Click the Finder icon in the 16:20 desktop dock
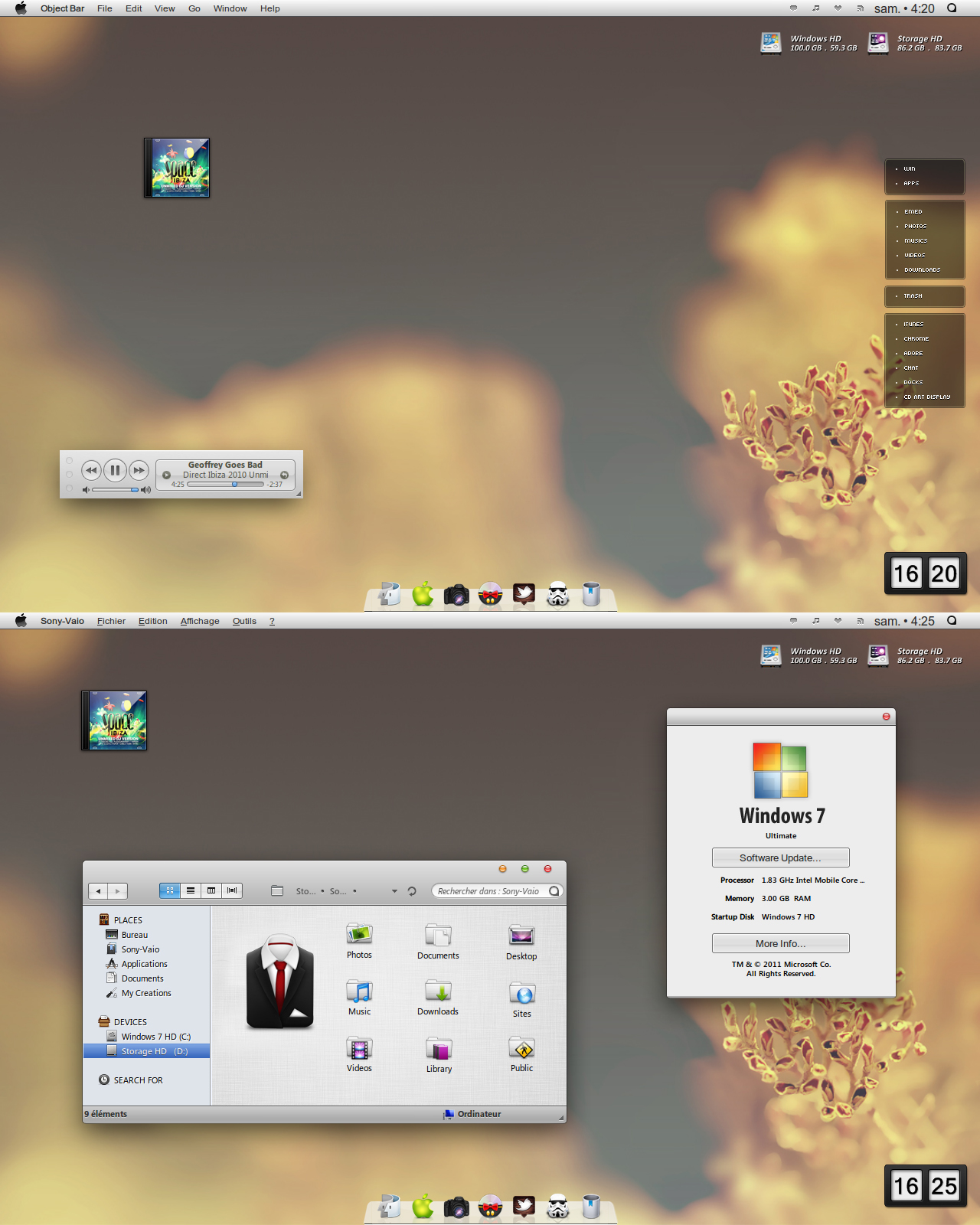 pyautogui.click(x=389, y=594)
